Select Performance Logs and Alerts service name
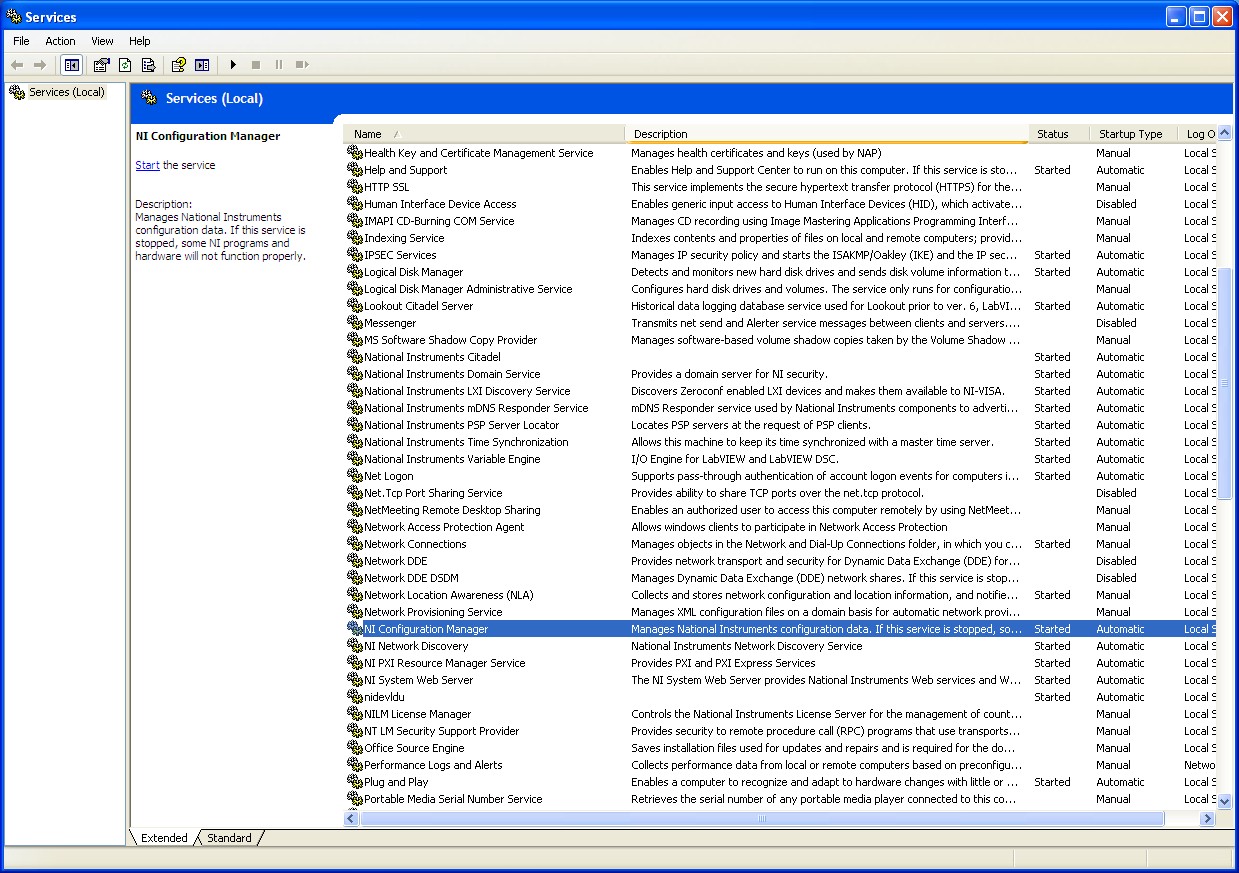Image resolution: width=1239 pixels, height=873 pixels. point(433,765)
